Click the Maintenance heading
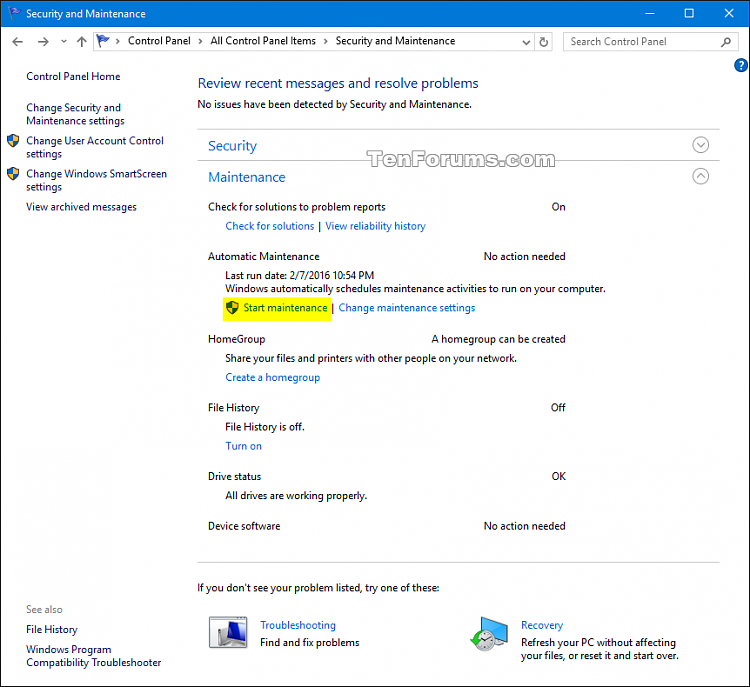 click(x=247, y=177)
